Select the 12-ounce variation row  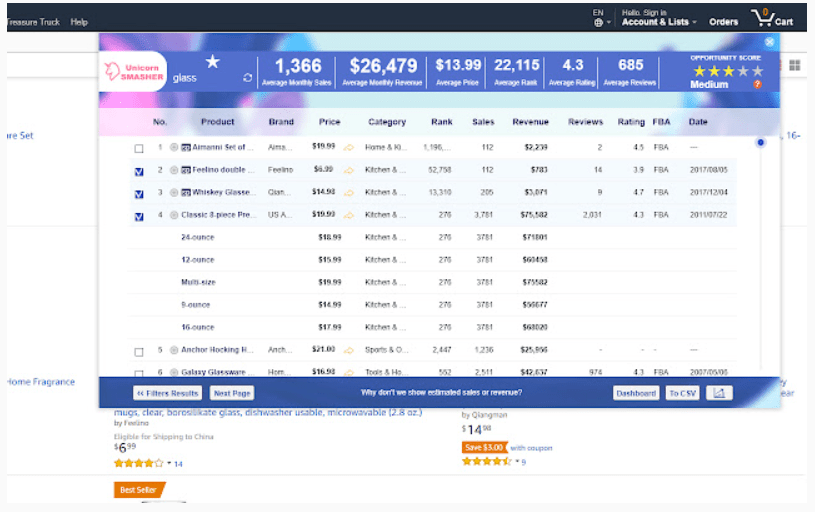(x=432, y=260)
